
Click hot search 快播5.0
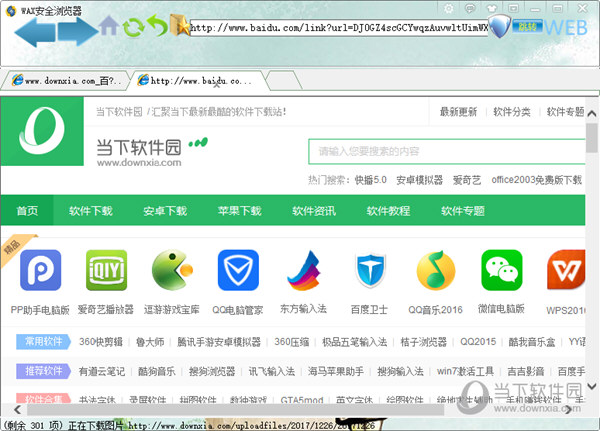370,180
